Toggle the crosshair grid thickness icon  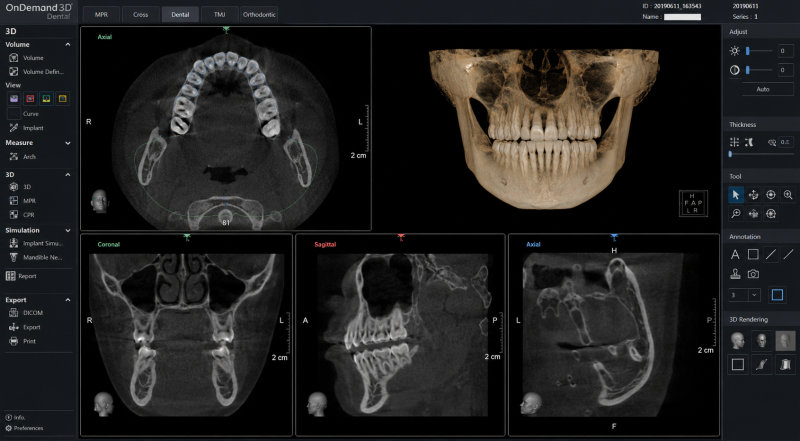coord(734,142)
